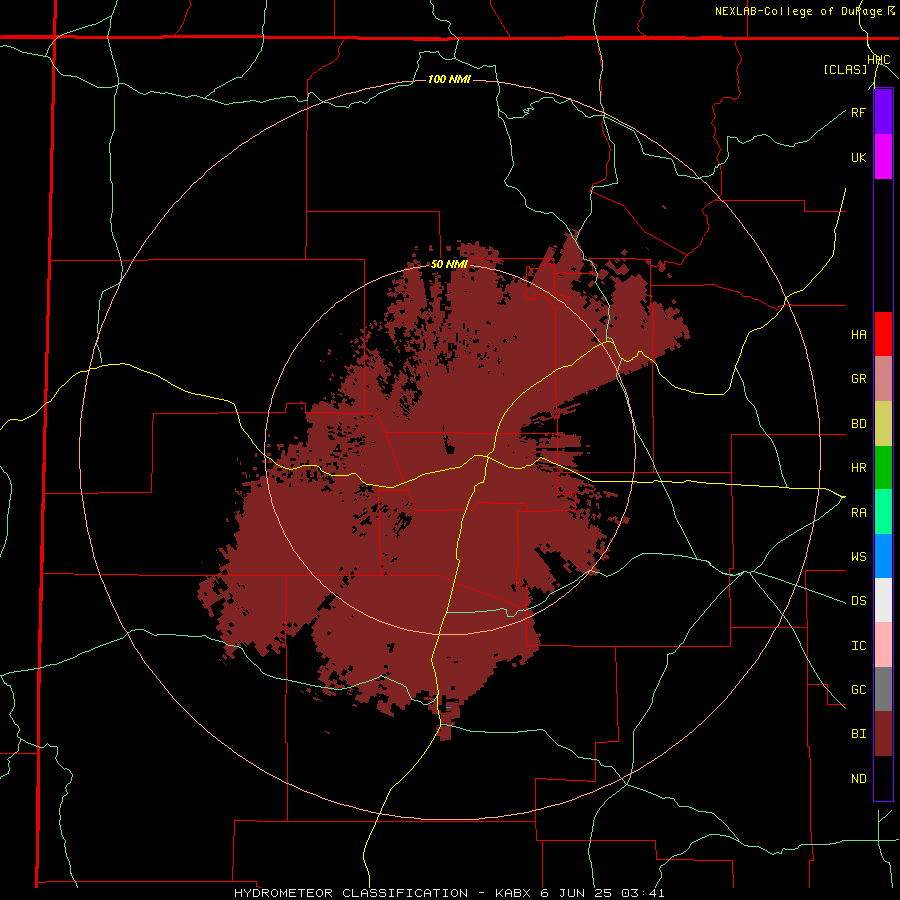Pick the RA mint green legend swatch
This screenshot has width=900, height=900.
coord(883,511)
